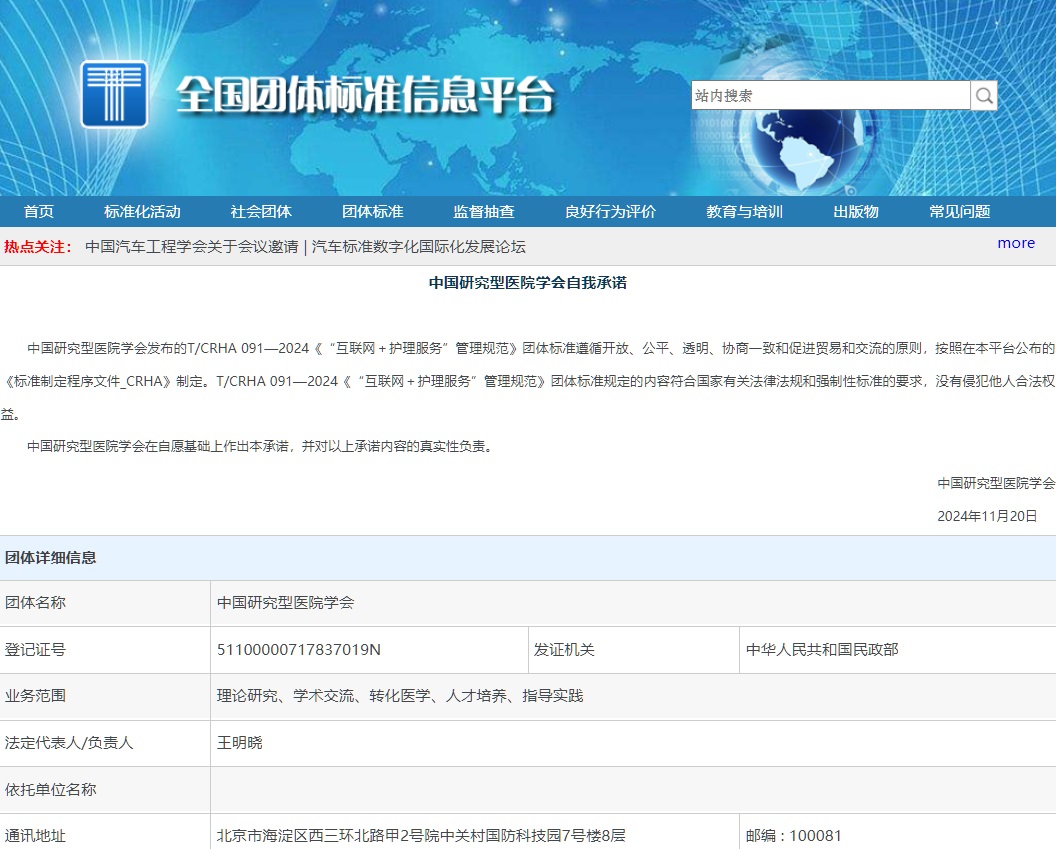Click the 邮编：100081 cell
Image resolution: width=1056 pixels, height=849 pixels.
pos(898,833)
